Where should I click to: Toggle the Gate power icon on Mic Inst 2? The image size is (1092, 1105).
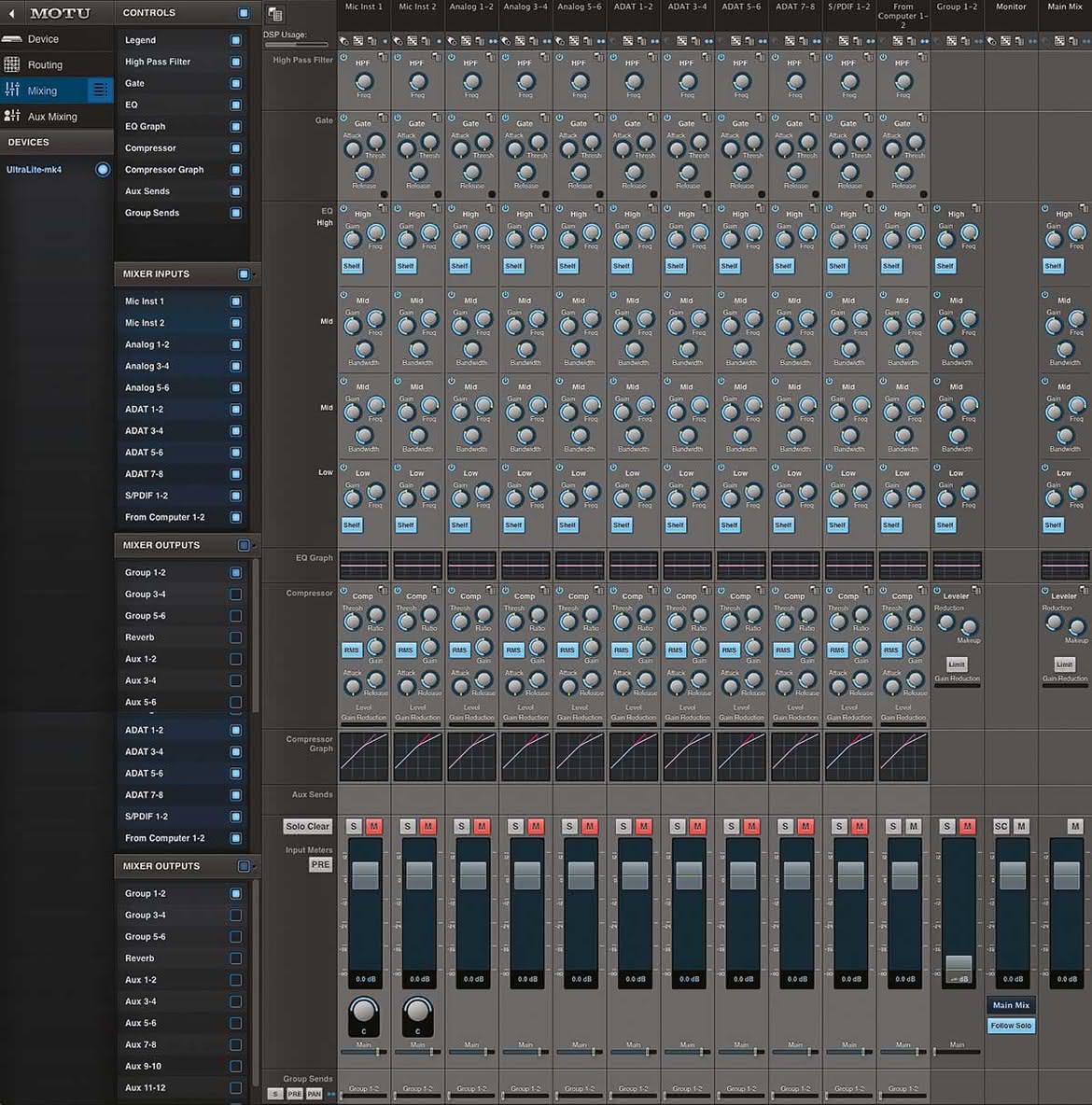[399, 119]
